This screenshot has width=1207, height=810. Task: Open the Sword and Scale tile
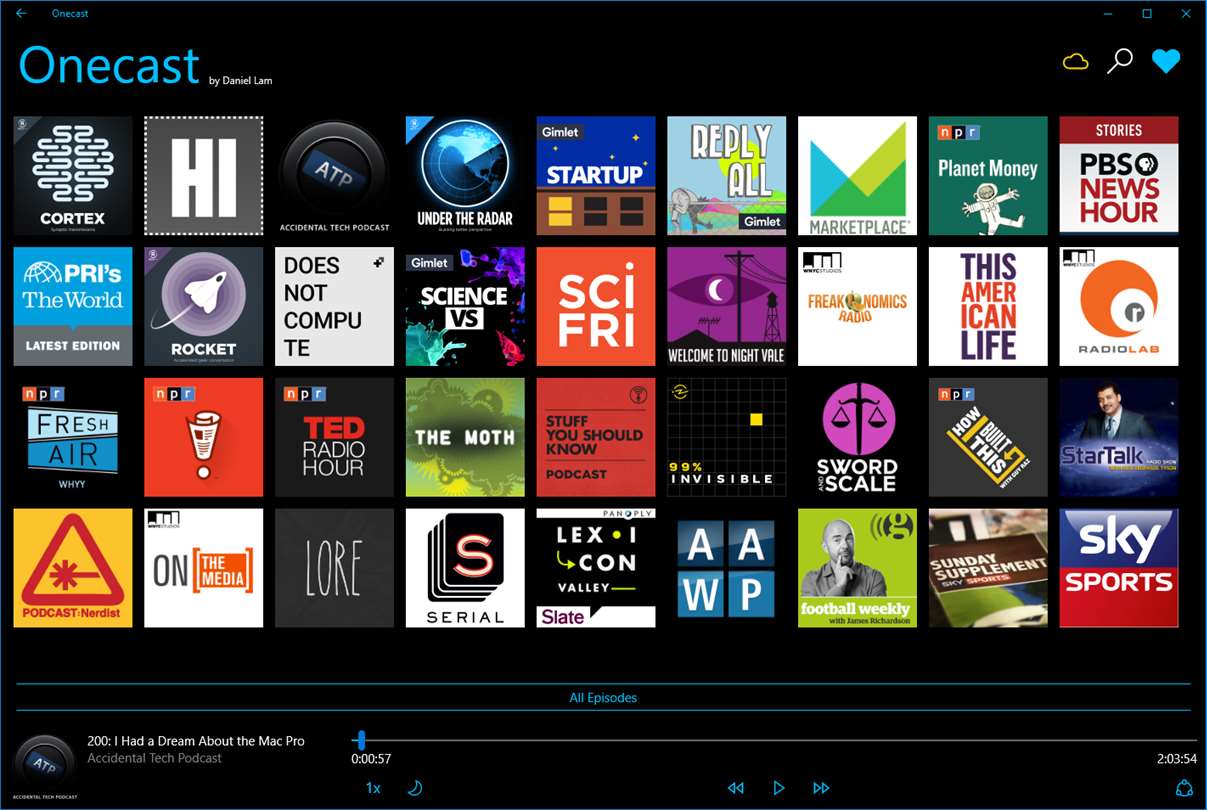pos(858,437)
